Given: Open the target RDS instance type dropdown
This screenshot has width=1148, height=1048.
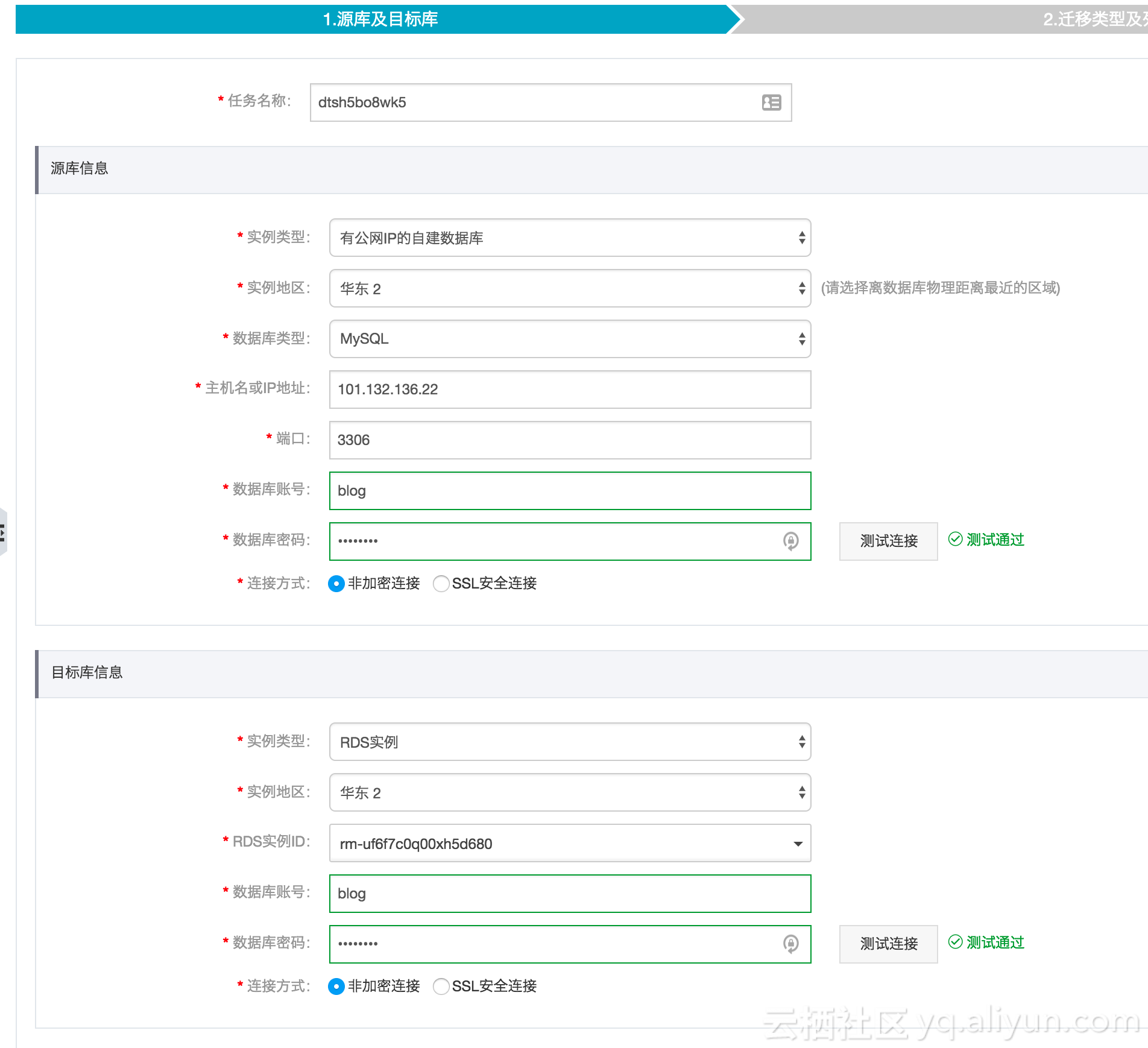Looking at the screenshot, I should [570, 742].
